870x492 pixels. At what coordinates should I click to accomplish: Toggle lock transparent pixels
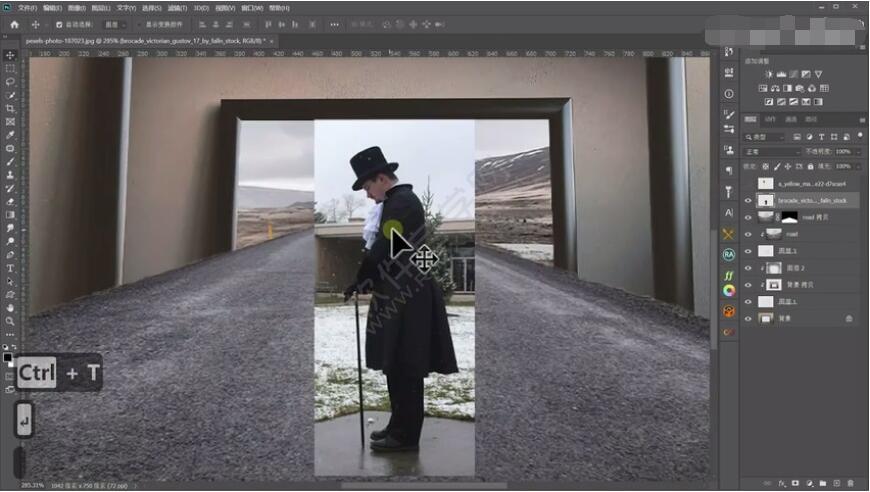click(766, 166)
